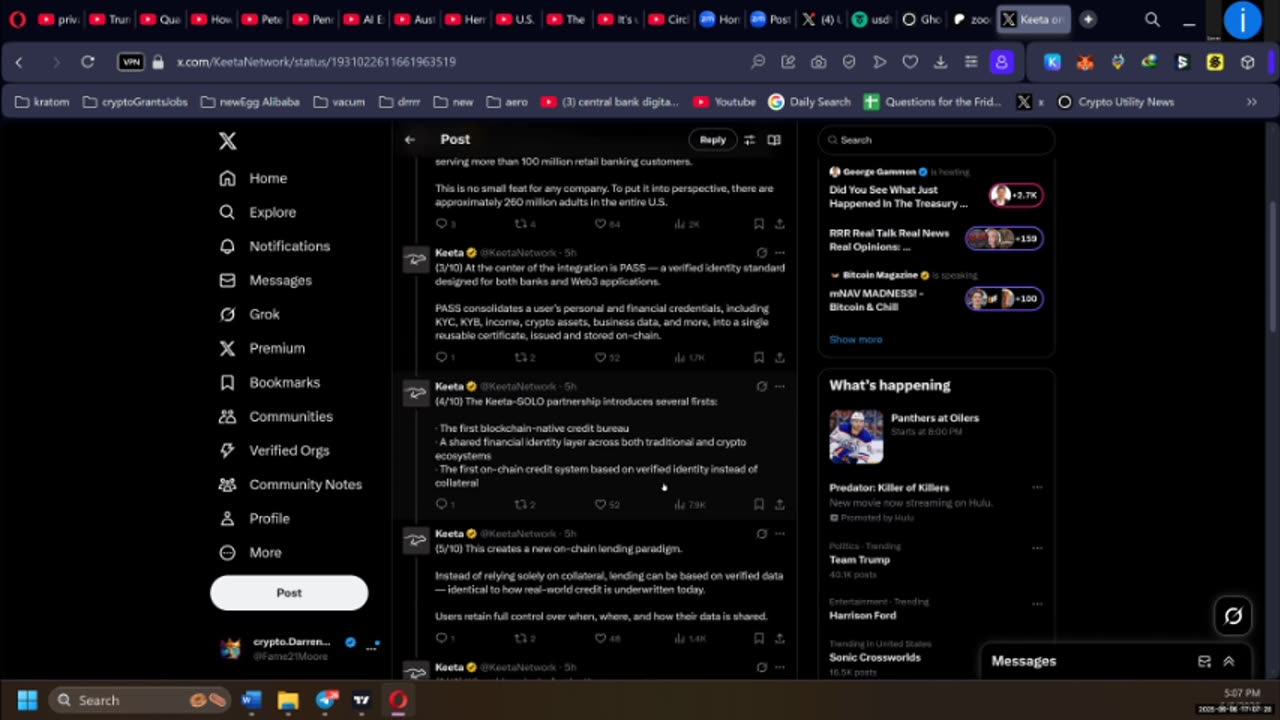The height and width of the screenshot is (720, 1280).
Task: Open Communities in the sidebar
Action: (x=276, y=416)
